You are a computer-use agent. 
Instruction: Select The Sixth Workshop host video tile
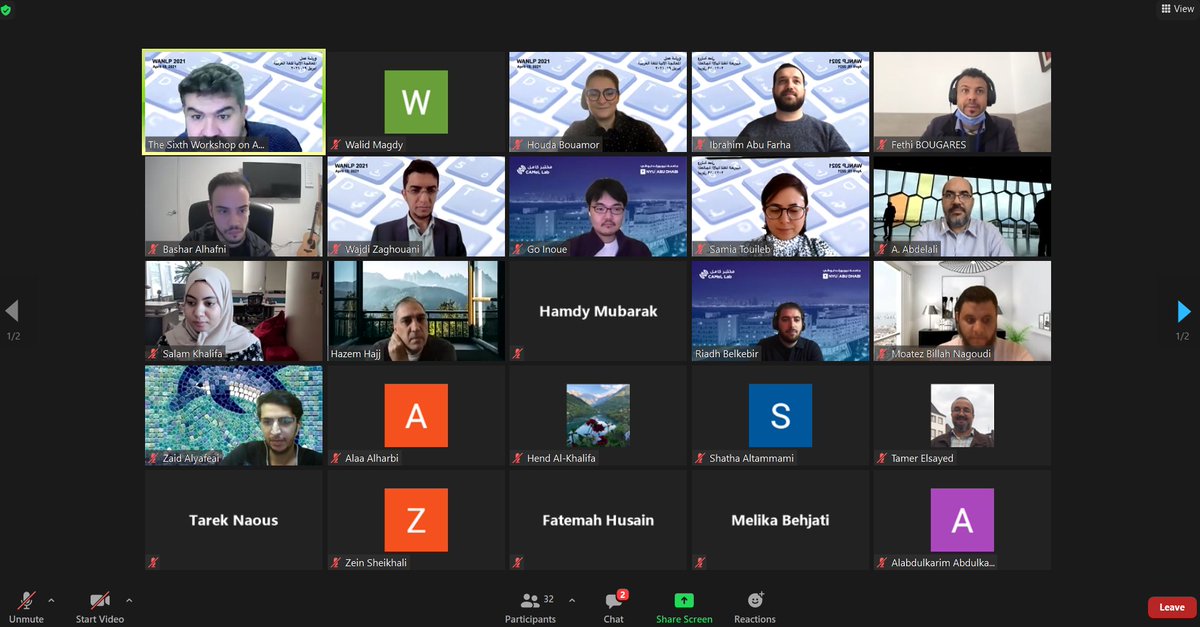click(234, 102)
